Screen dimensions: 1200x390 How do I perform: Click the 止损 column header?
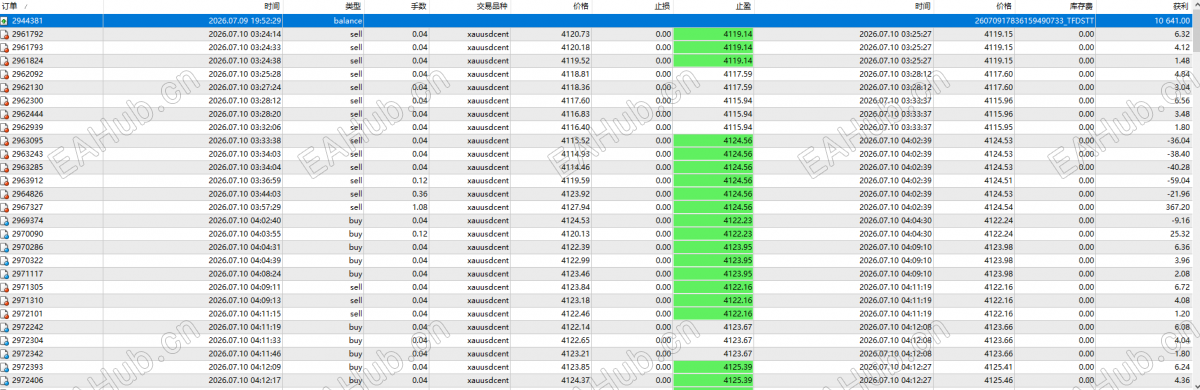click(662, 6)
